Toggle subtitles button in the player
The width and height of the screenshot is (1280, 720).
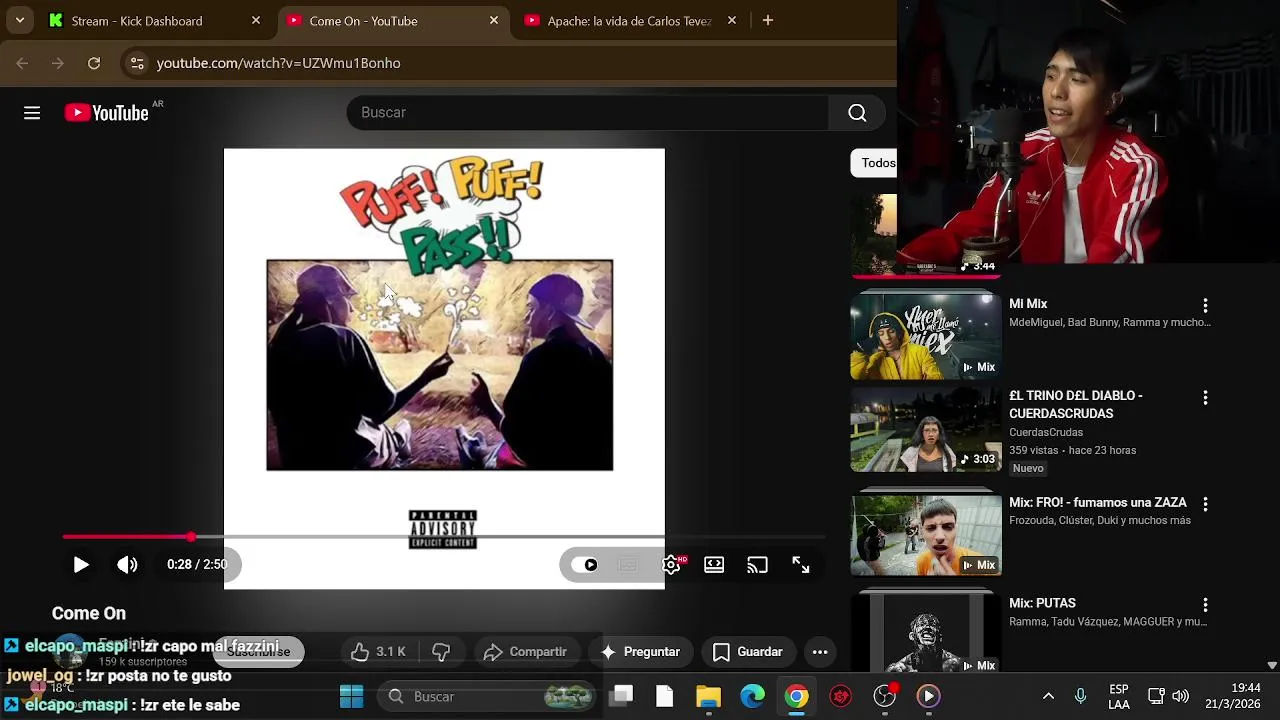coord(628,565)
